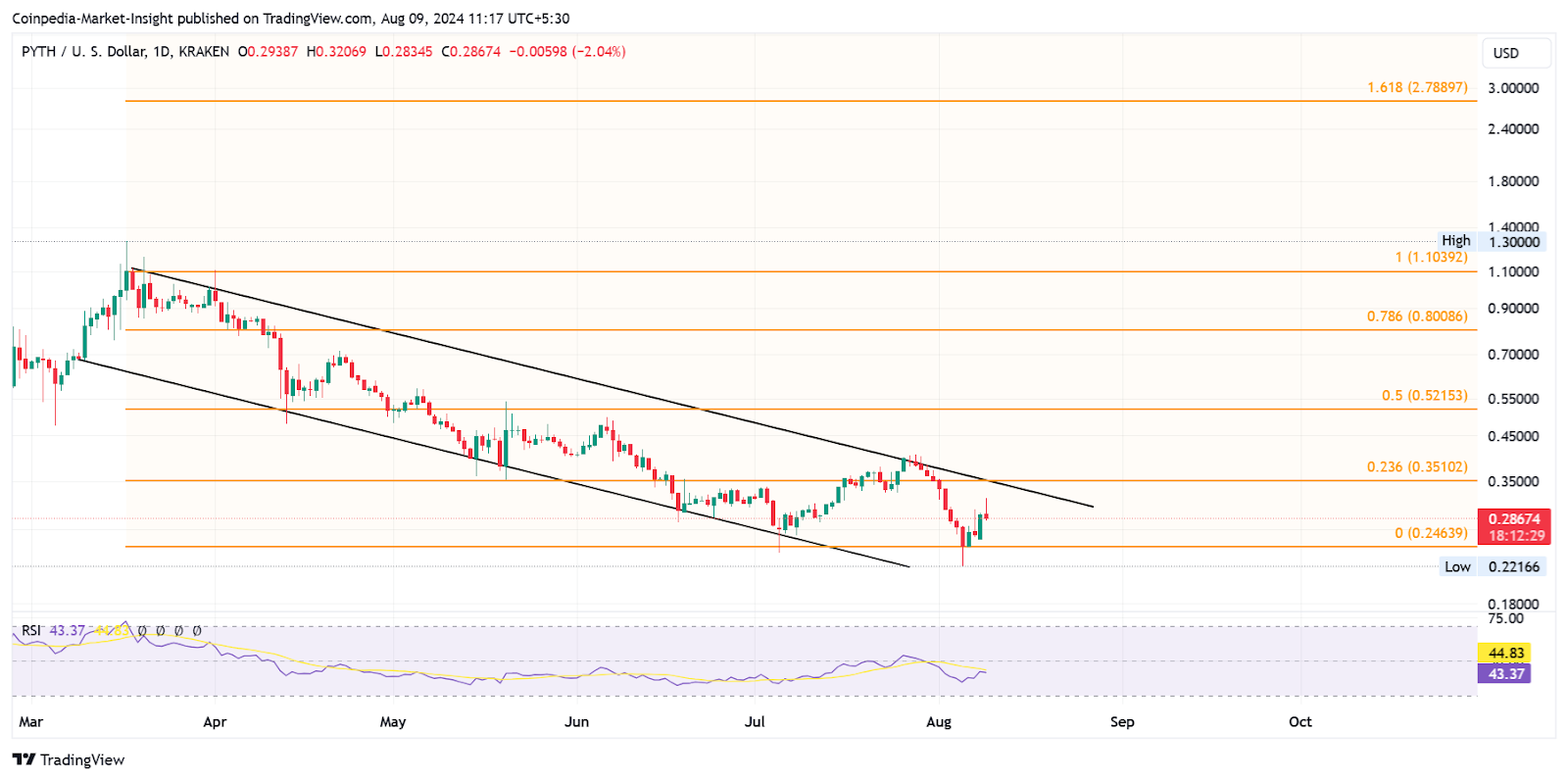Click the May label on time axis
This screenshot has width=1568, height=780.
point(393,721)
